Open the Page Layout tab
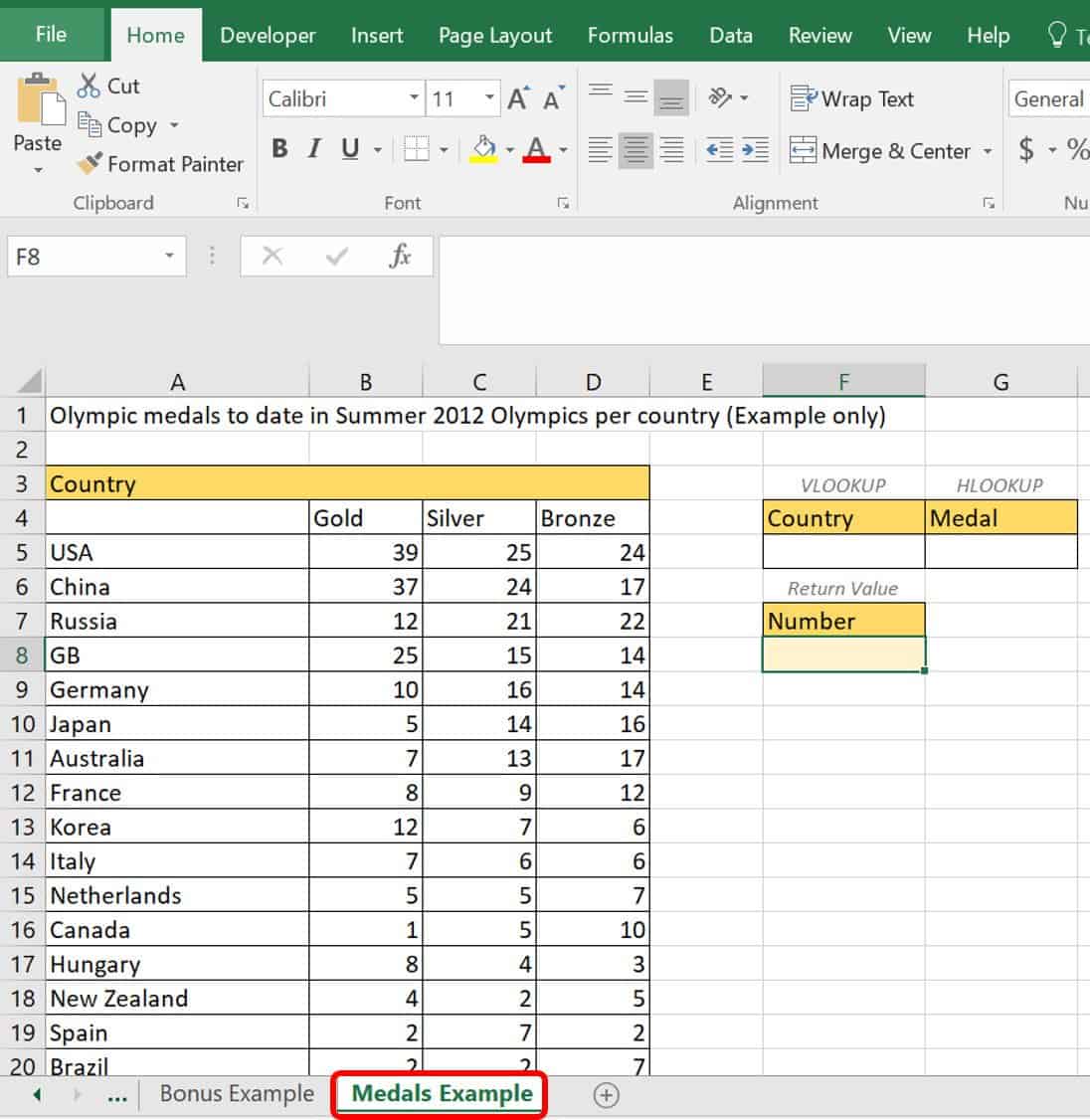1090x1120 pixels. point(495,35)
